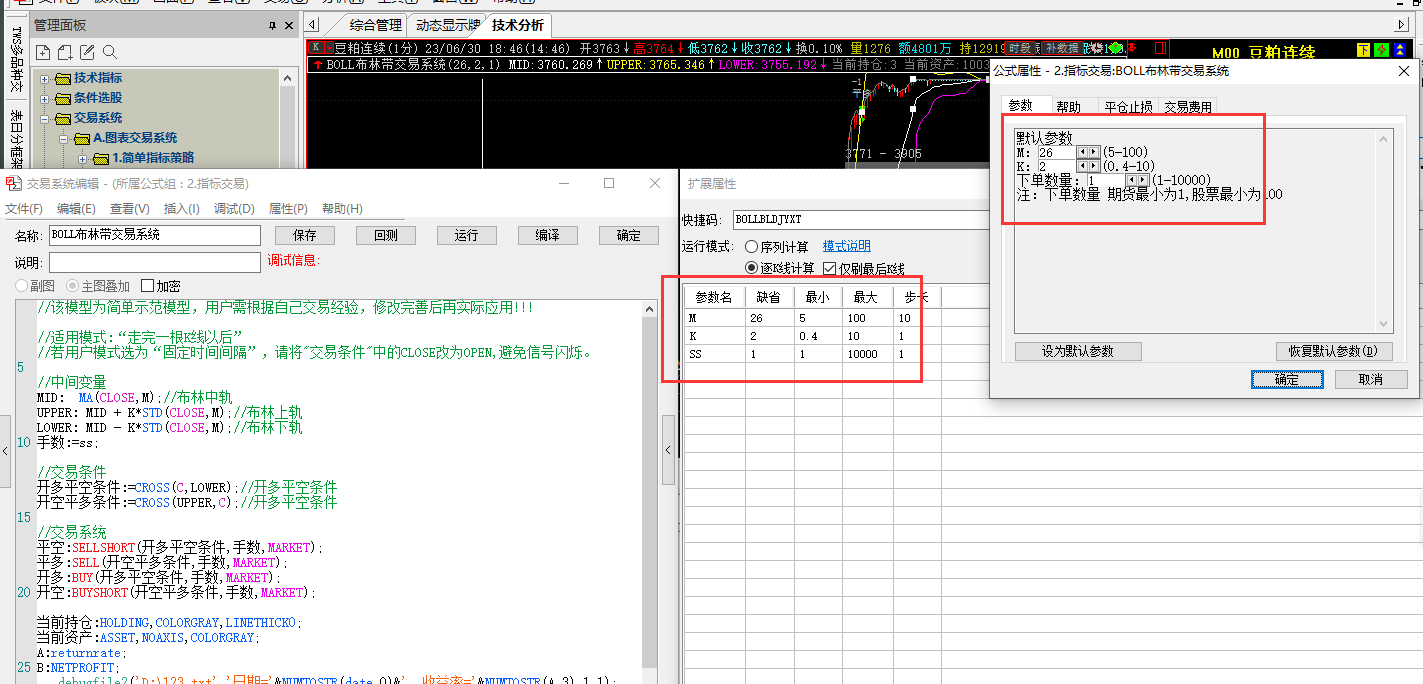Viewport: 1423px width, 684px height.
Task: Open the 模式说明 link
Action: click(846, 246)
